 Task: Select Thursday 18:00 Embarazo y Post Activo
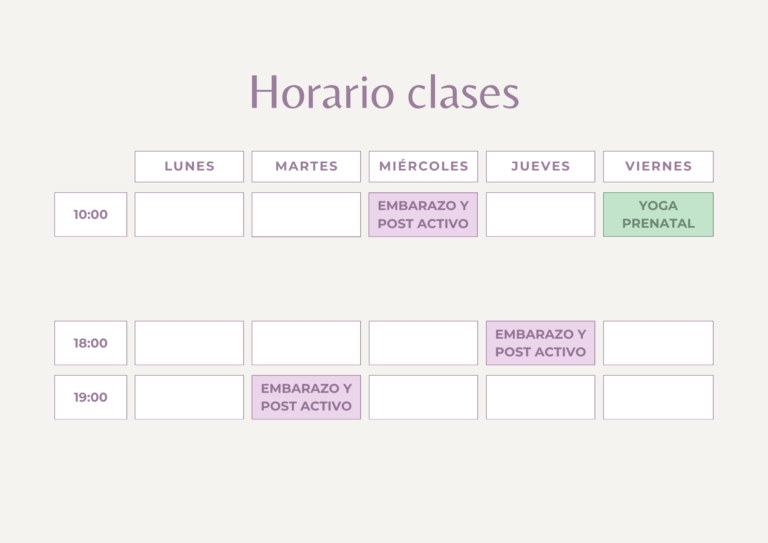coord(540,343)
